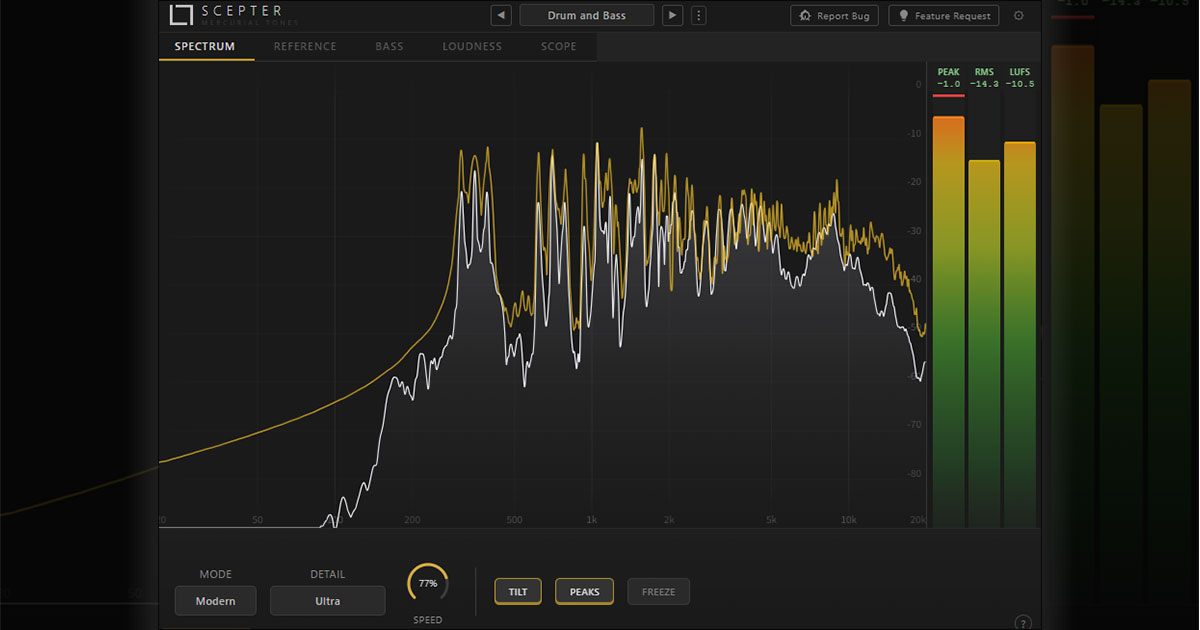1200x630 pixels.
Task: Open the Loudness tab
Action: (x=472, y=46)
